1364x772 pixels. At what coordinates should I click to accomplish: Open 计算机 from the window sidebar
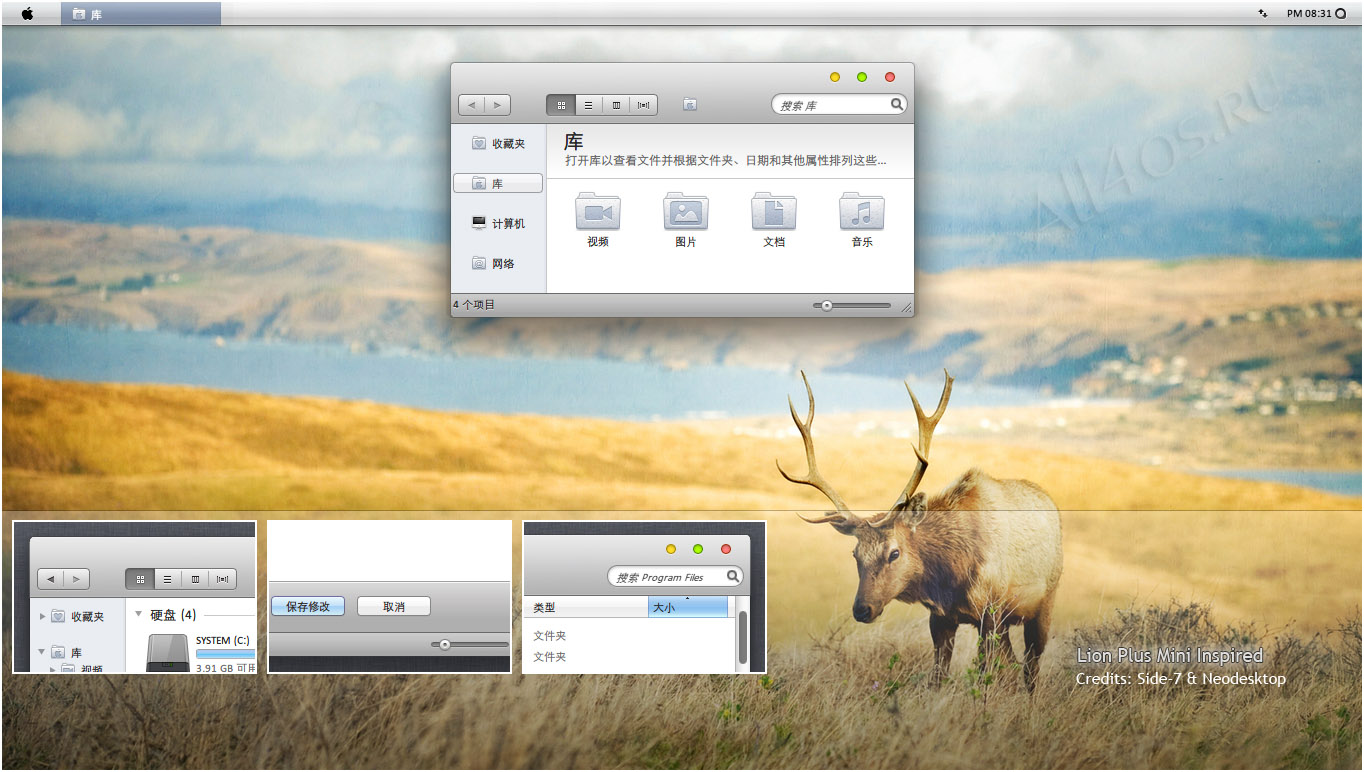(x=498, y=224)
